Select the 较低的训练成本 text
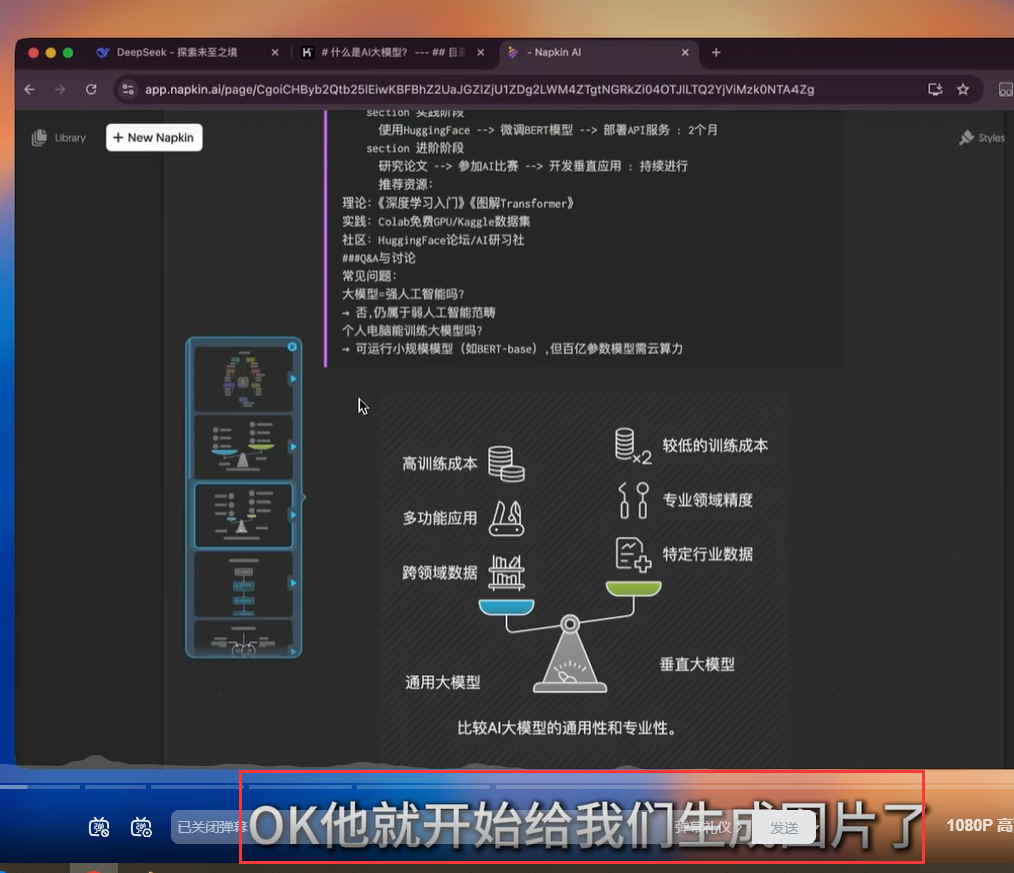Image resolution: width=1014 pixels, height=873 pixels. coord(715,446)
